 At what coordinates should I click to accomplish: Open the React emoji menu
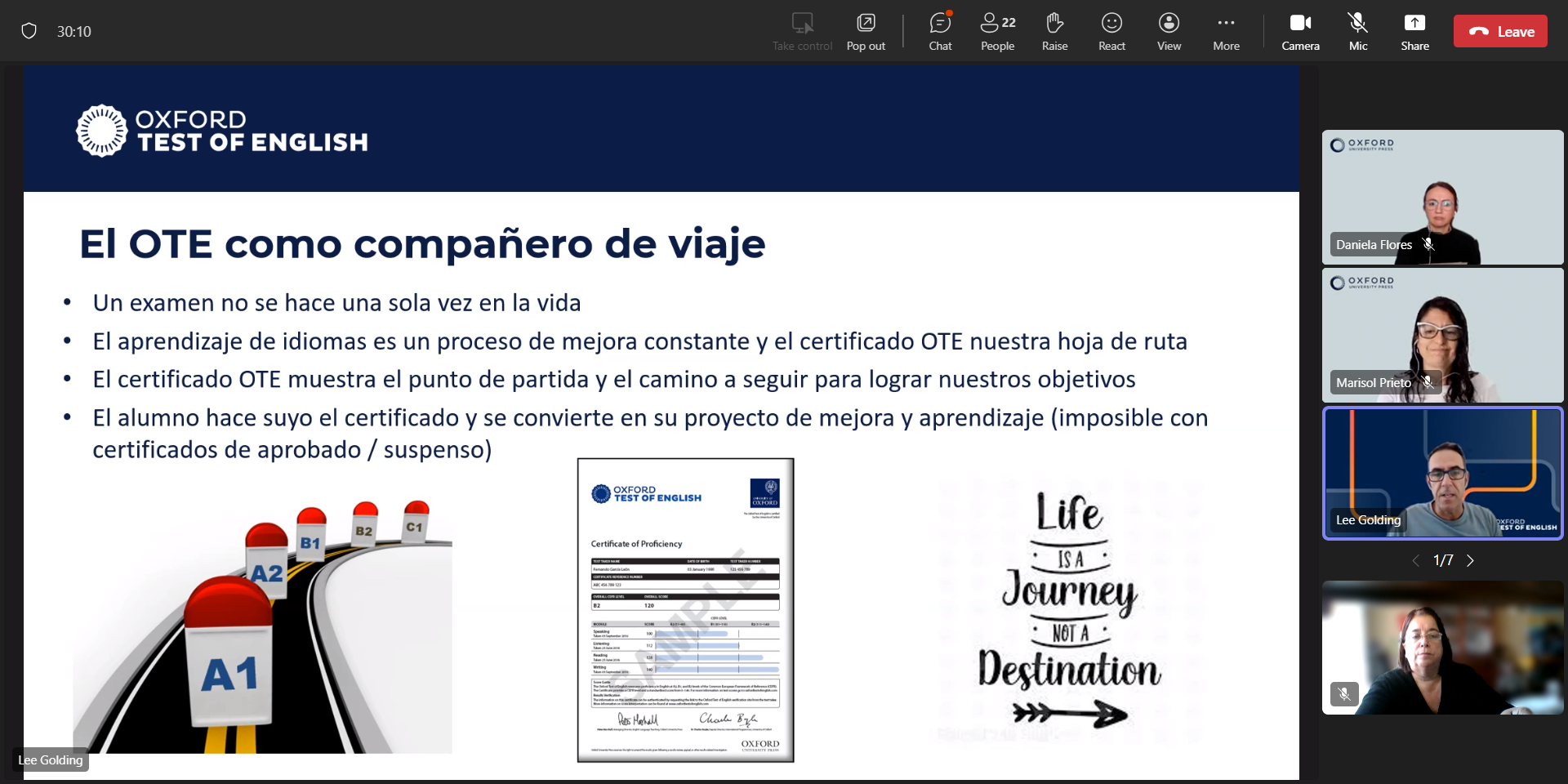(x=1111, y=32)
